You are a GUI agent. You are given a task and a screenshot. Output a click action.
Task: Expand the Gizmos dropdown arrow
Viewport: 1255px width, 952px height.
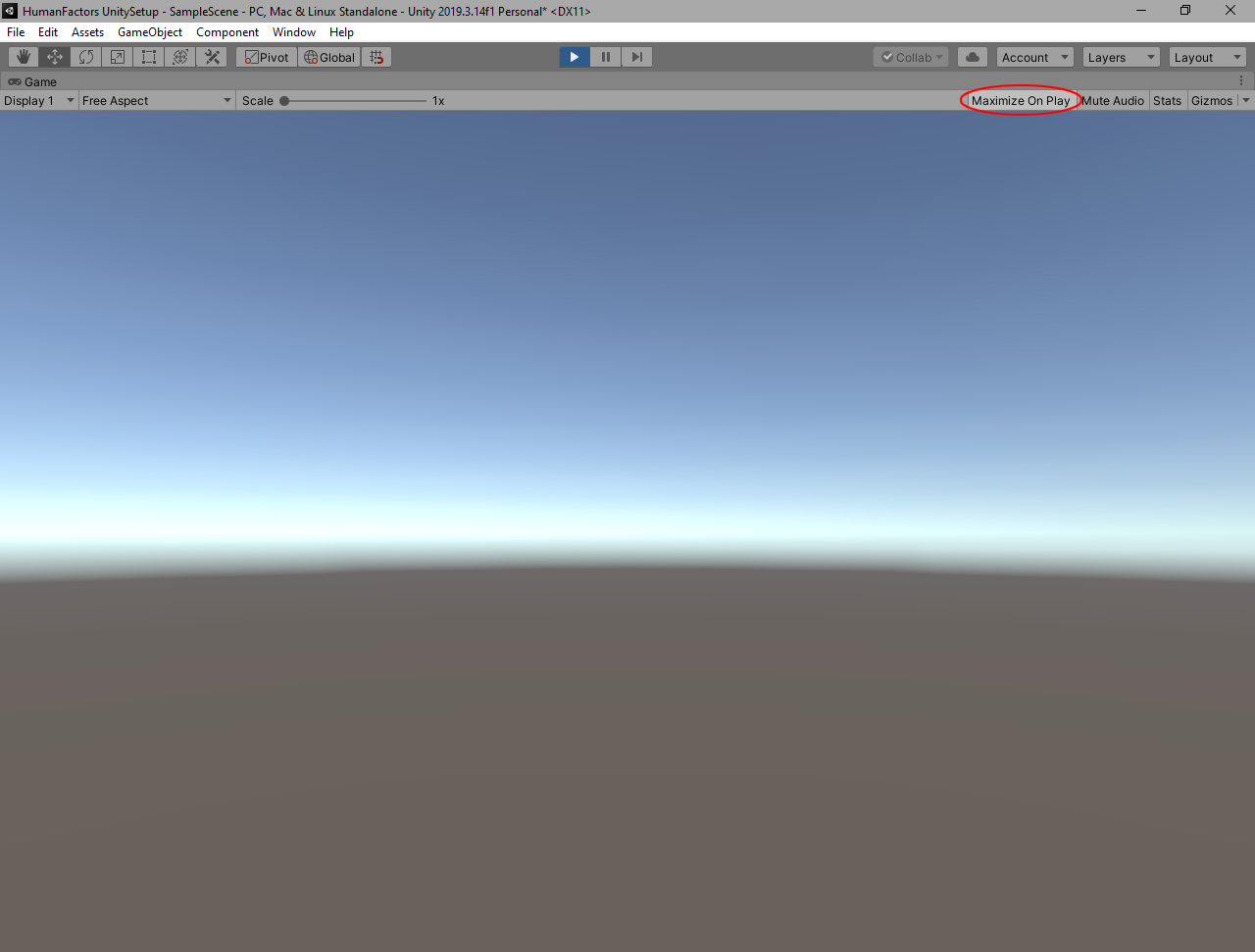click(1246, 100)
